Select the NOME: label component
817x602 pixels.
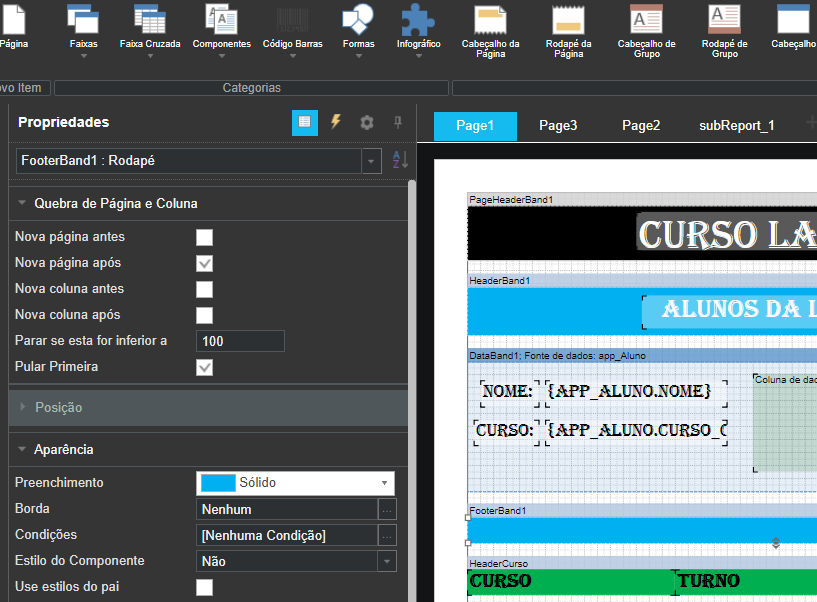[x=510, y=393]
